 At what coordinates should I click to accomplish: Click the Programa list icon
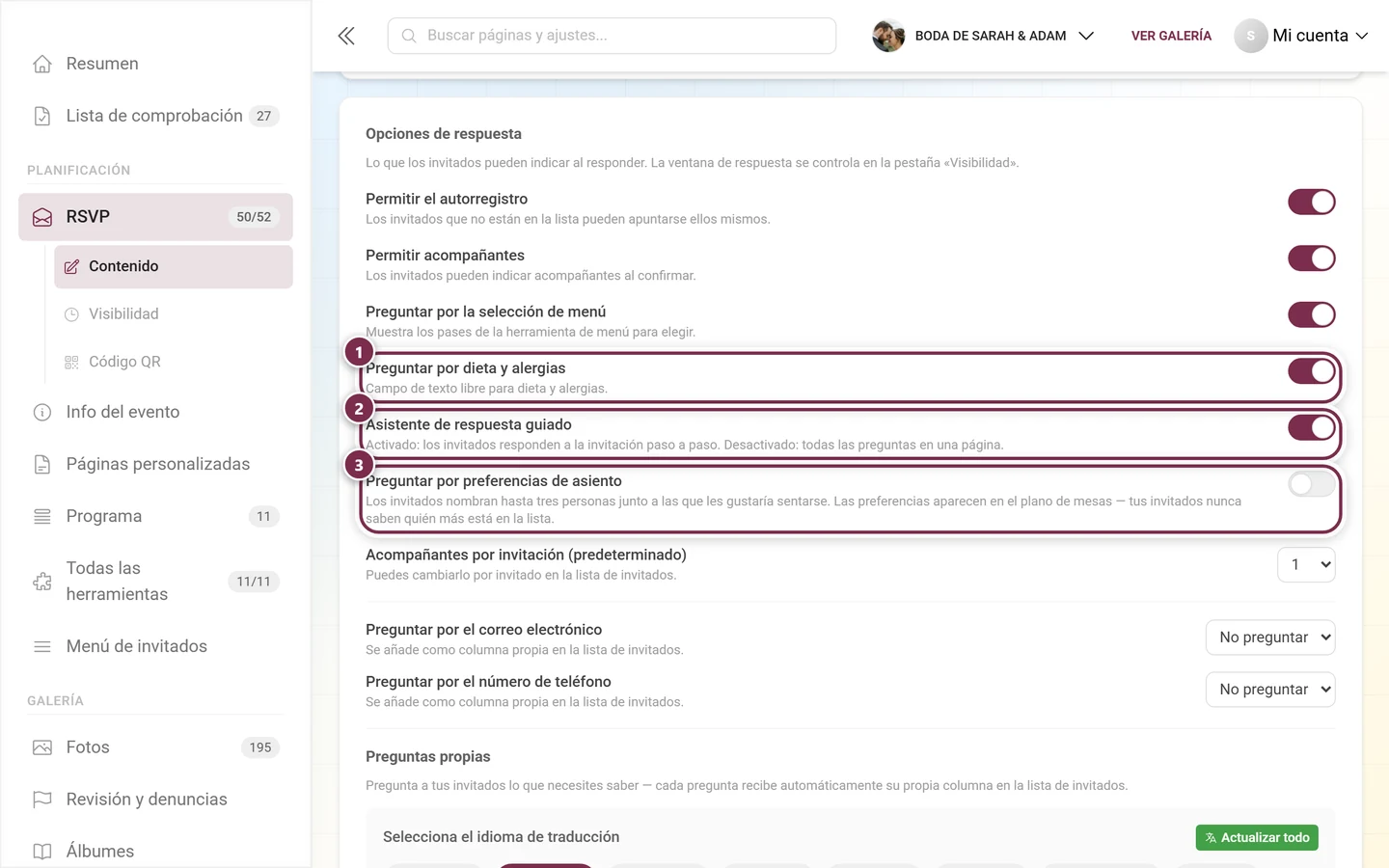pos(42,517)
